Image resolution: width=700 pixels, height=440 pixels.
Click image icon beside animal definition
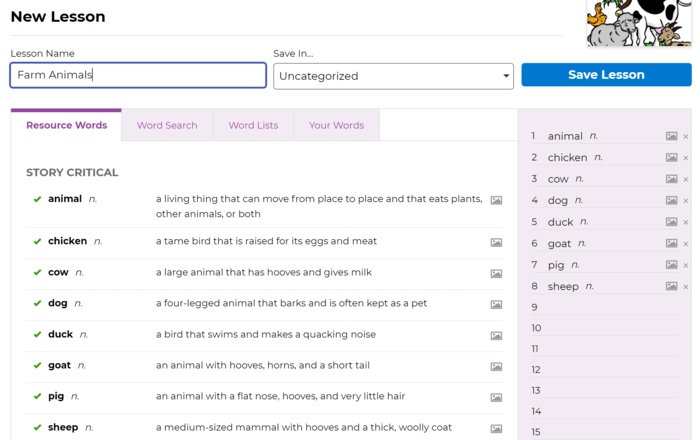pos(496,200)
